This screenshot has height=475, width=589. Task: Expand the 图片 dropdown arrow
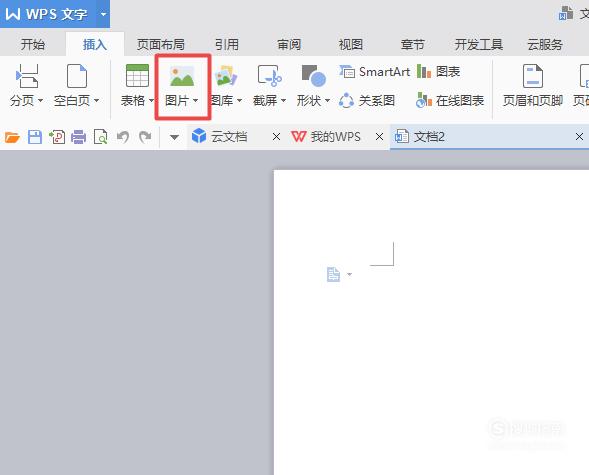(x=195, y=101)
